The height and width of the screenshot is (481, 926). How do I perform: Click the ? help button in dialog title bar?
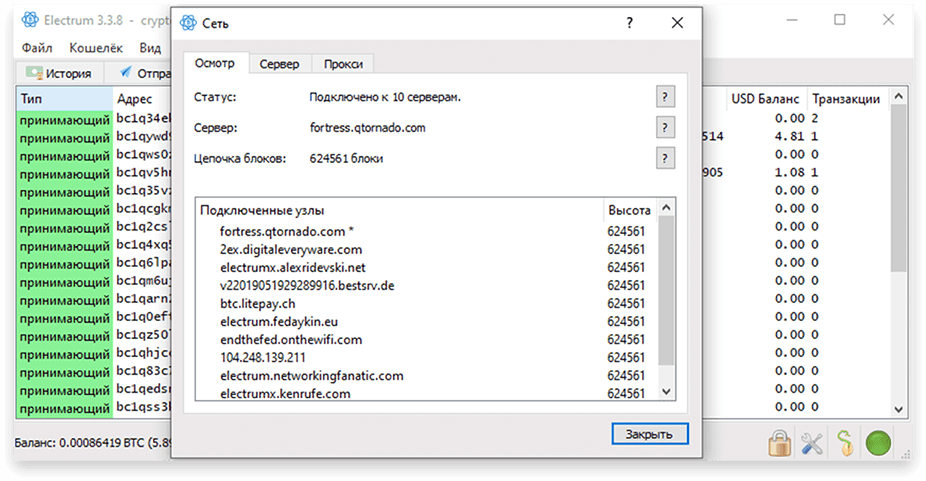coord(630,23)
